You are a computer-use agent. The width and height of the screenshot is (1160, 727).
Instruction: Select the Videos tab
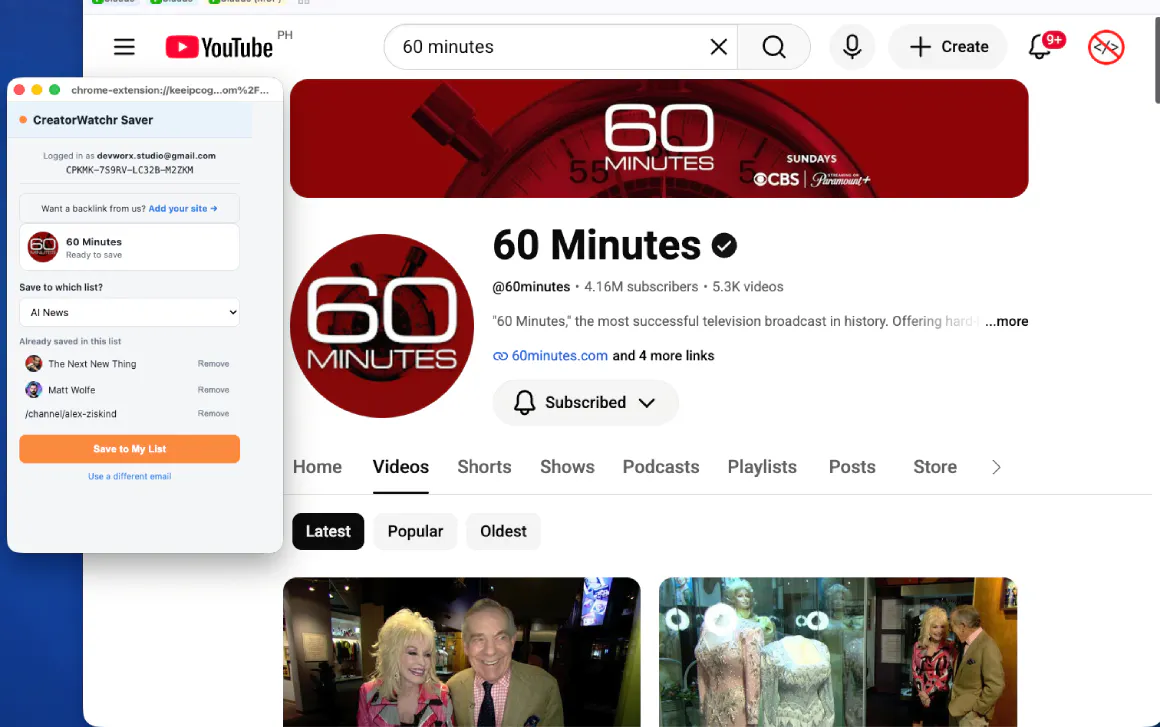401,467
